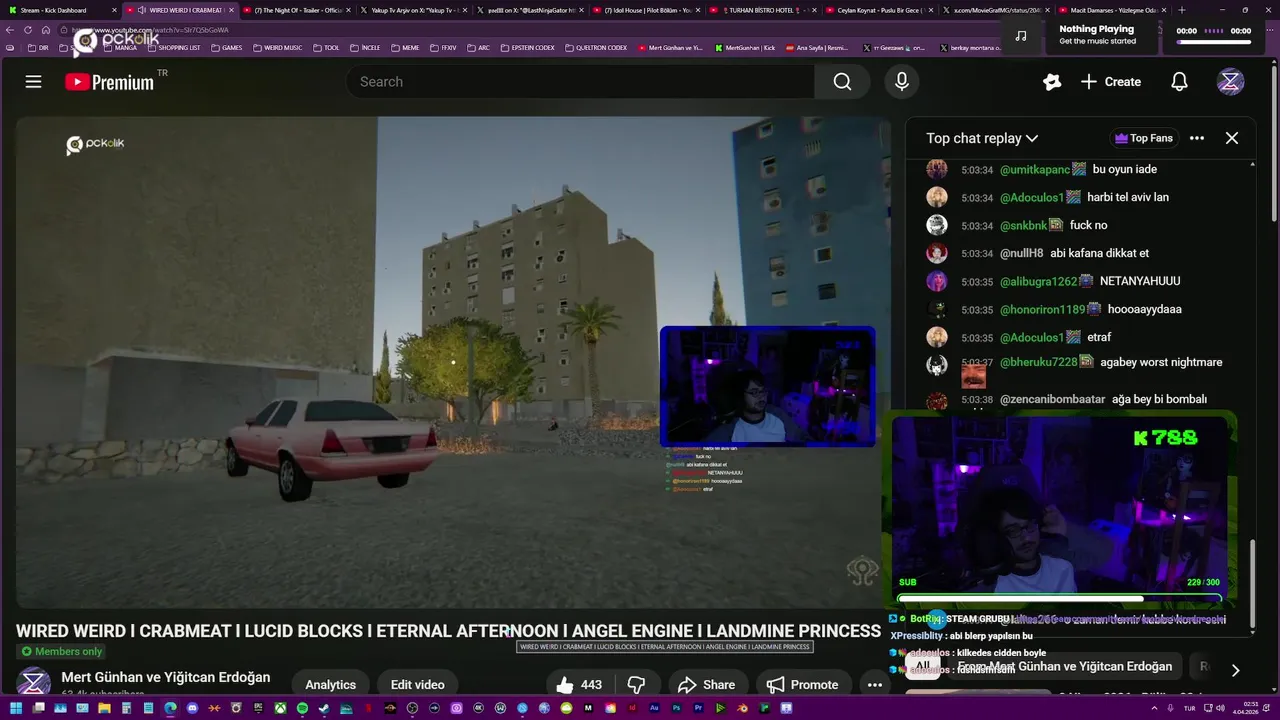Click chat username @umitkapanc
Image resolution: width=1280 pixels, height=720 pixels.
pyautogui.click(x=1035, y=169)
